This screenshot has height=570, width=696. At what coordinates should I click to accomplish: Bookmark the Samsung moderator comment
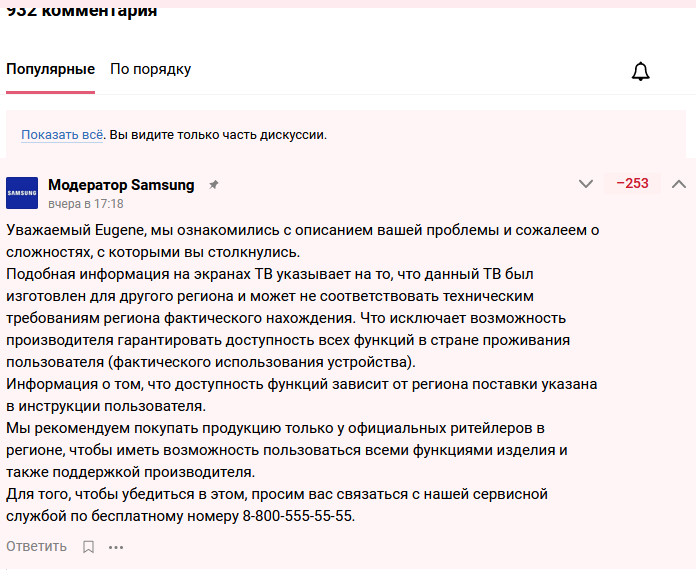click(88, 547)
